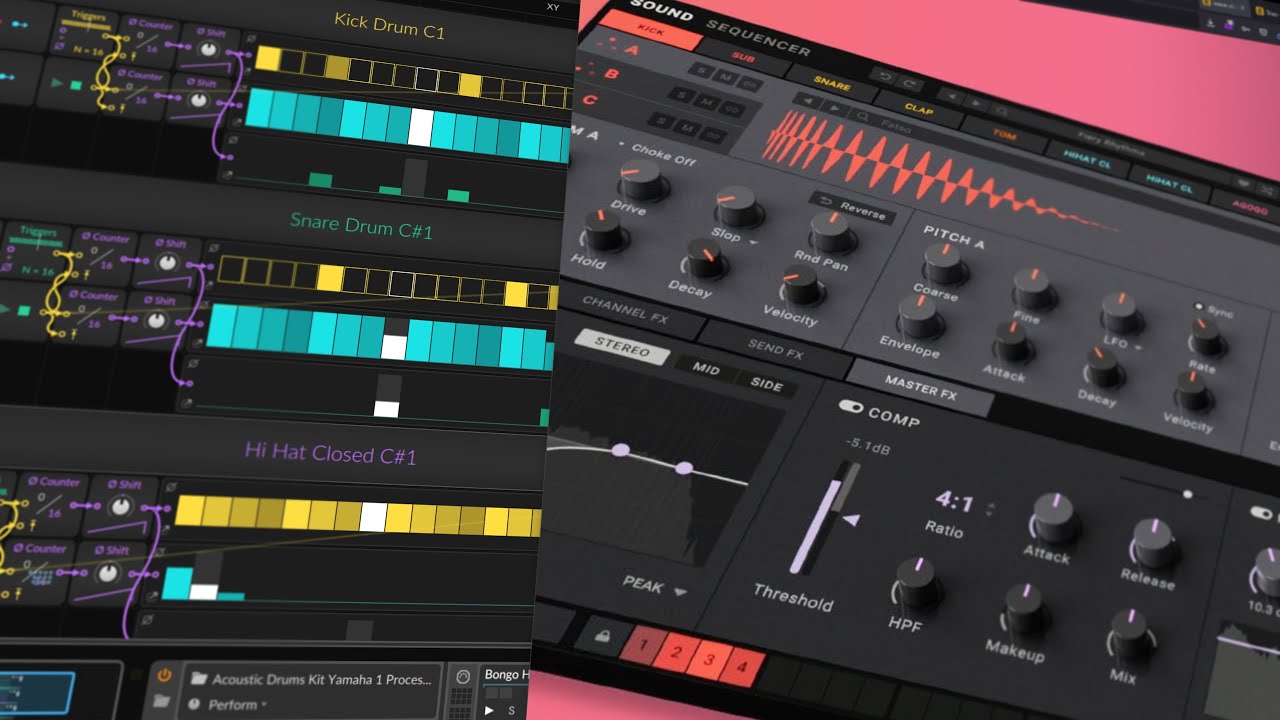Click the compressor Attack knob
Viewport: 1280px width, 720px height.
[1052, 517]
